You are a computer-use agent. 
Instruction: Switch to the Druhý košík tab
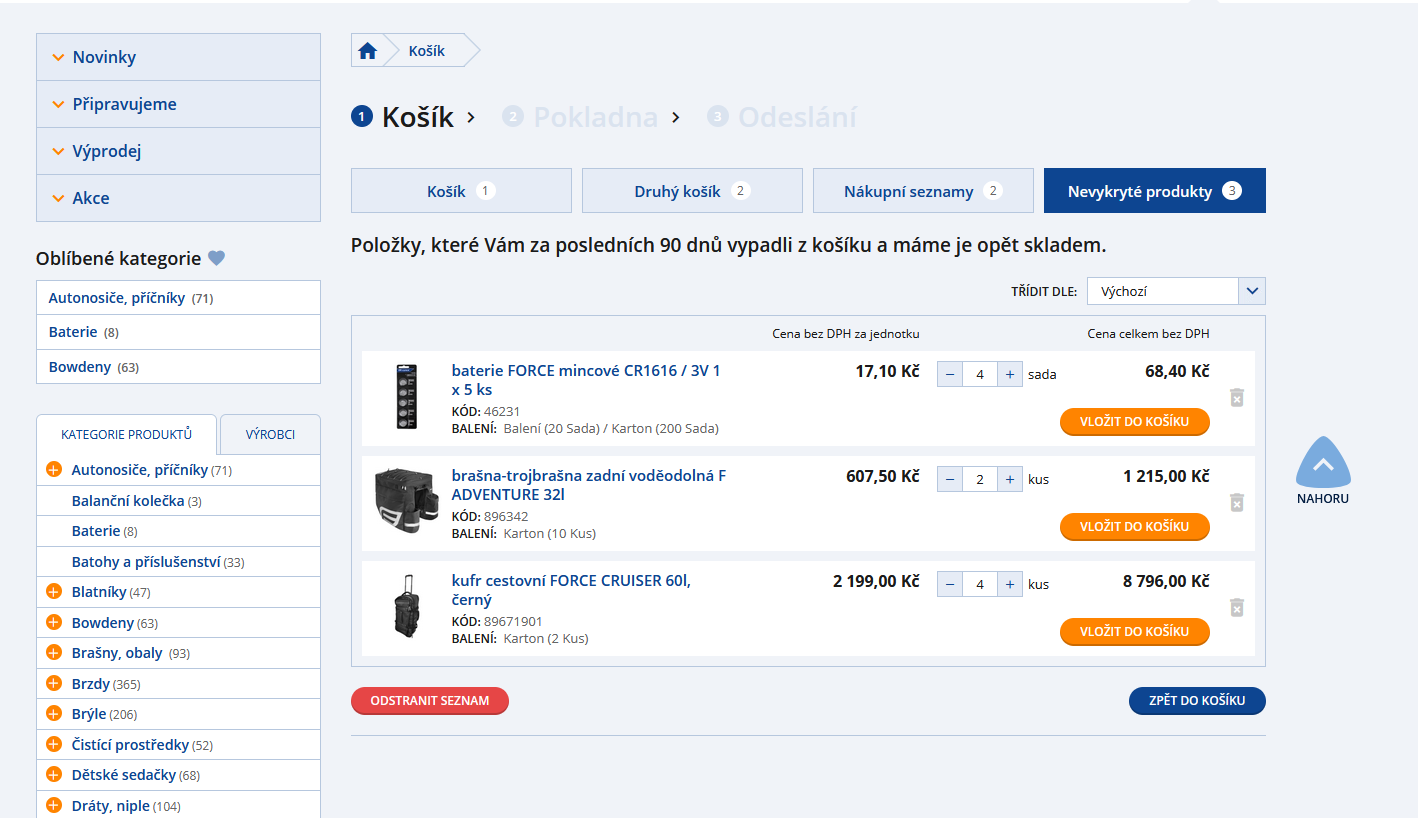(x=692, y=191)
